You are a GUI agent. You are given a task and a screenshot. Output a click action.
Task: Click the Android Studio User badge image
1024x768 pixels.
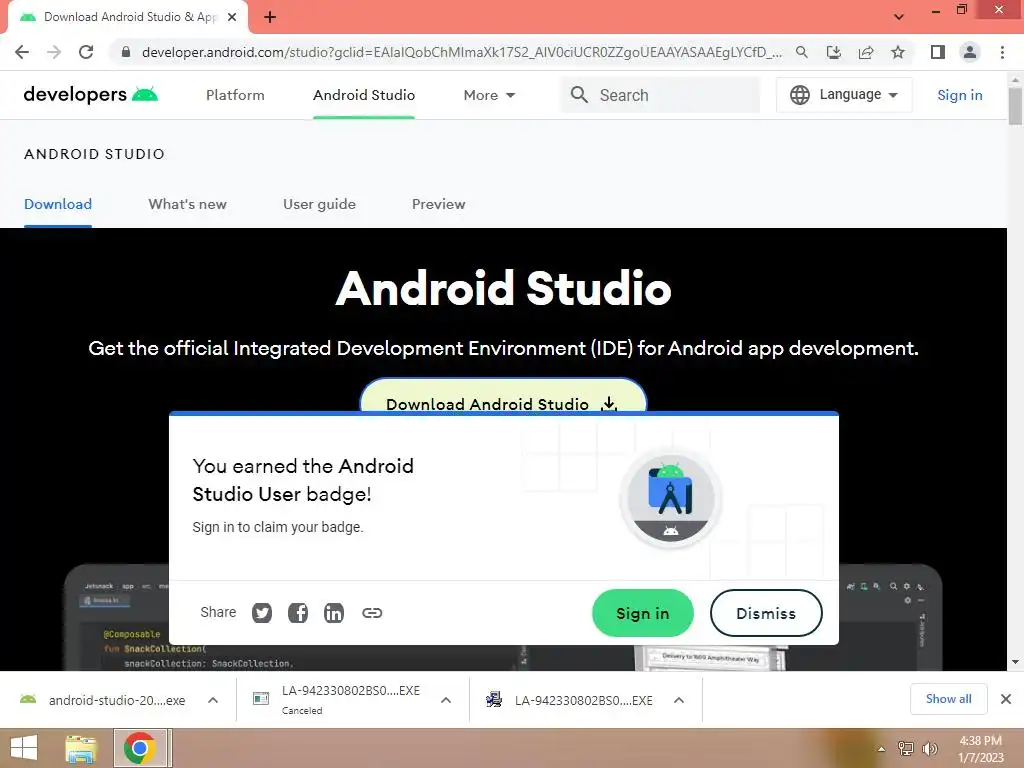point(671,499)
